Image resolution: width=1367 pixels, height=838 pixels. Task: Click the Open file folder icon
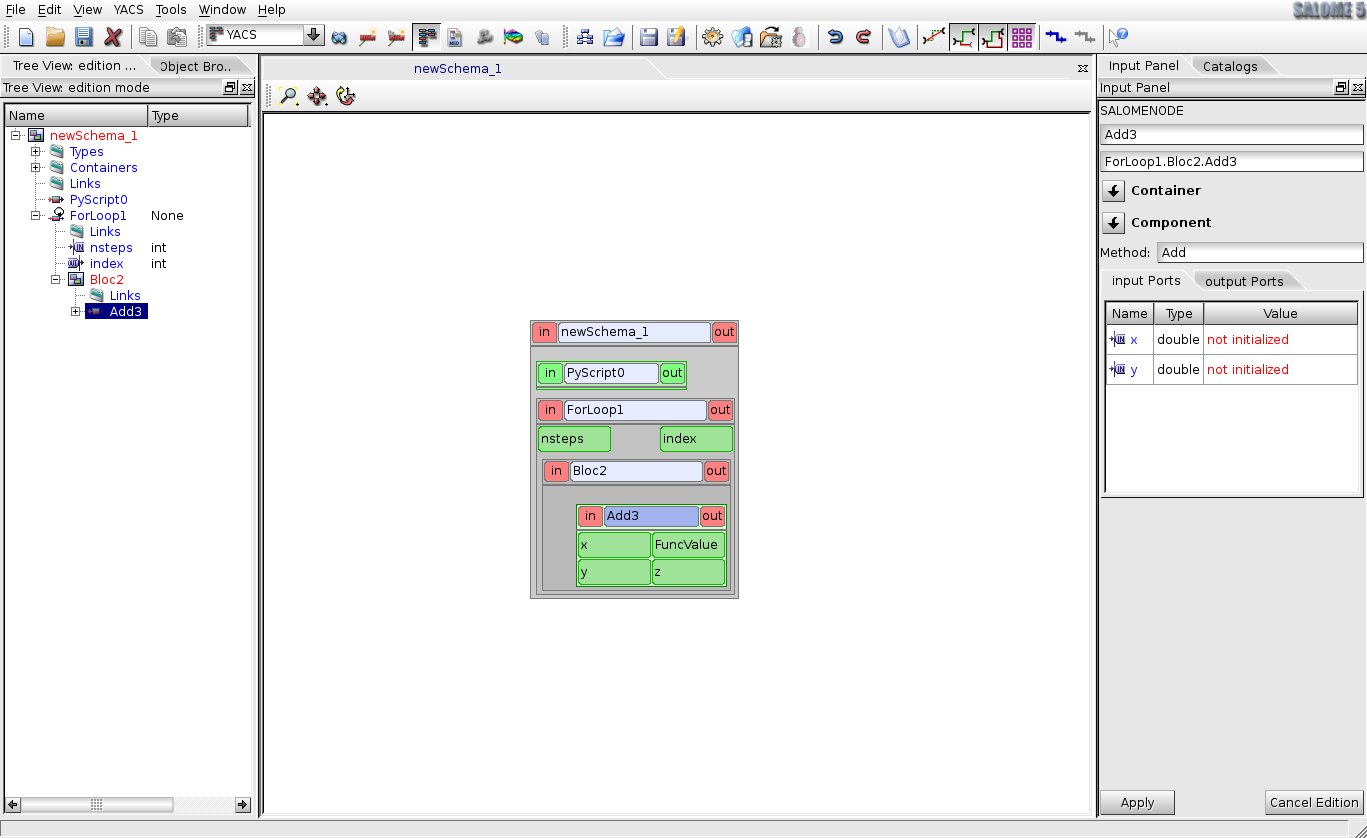click(56, 37)
